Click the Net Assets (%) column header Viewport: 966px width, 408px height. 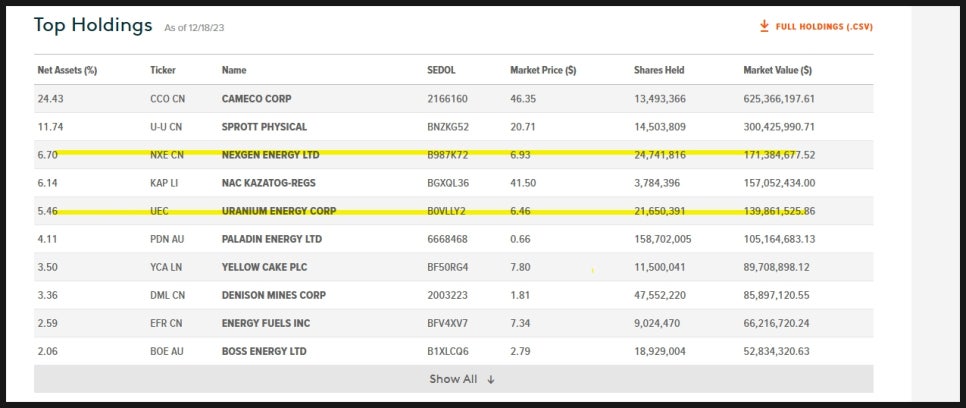pyautogui.click(x=67, y=70)
